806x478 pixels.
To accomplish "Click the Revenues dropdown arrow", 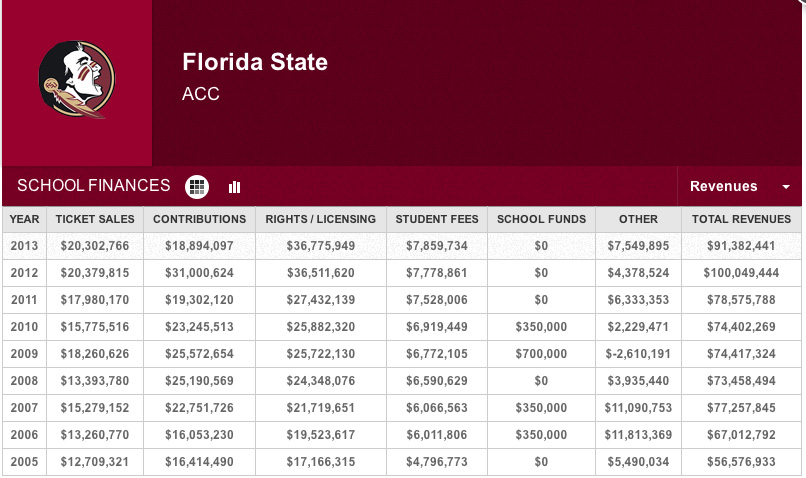I will click(x=786, y=187).
